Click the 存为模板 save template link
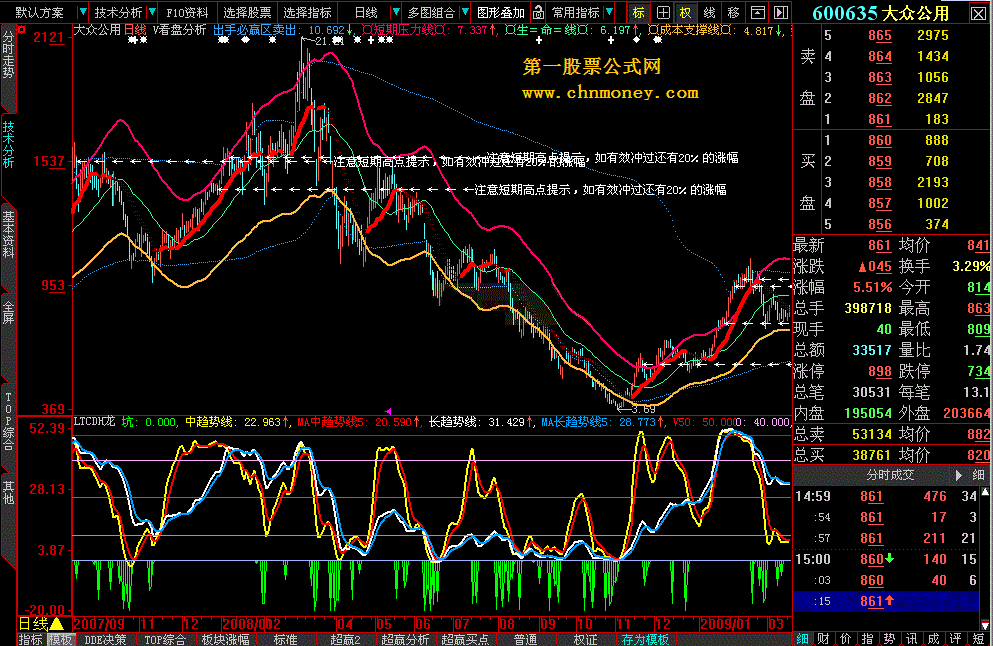 645,640
